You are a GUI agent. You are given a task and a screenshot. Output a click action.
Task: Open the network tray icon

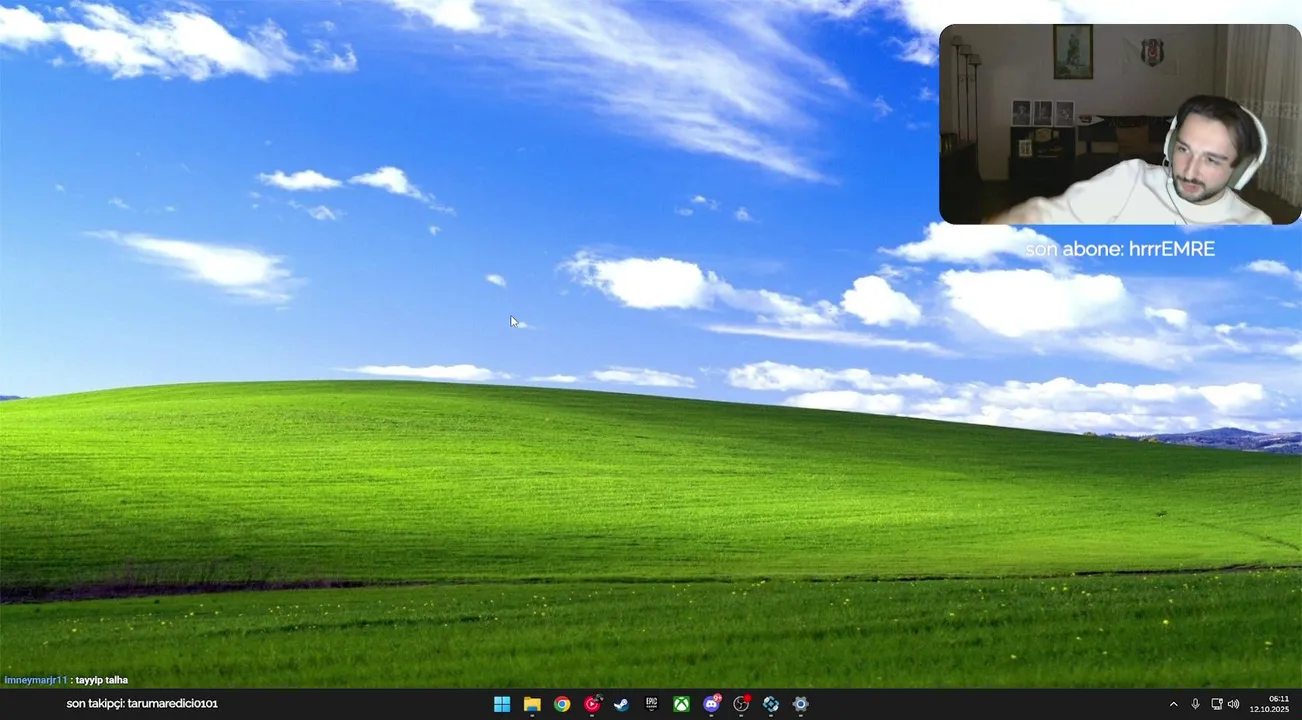(x=1216, y=704)
